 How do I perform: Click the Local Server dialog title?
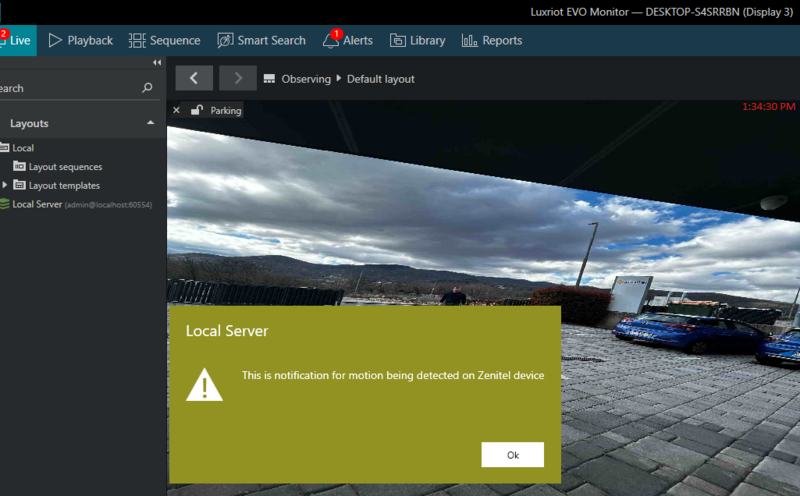tap(227, 331)
